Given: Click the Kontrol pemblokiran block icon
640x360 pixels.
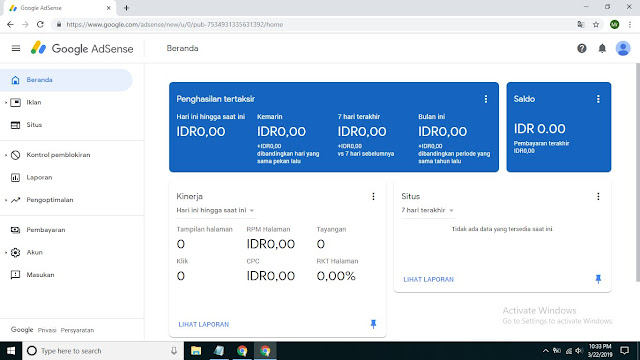Looking at the screenshot, I should [x=16, y=155].
